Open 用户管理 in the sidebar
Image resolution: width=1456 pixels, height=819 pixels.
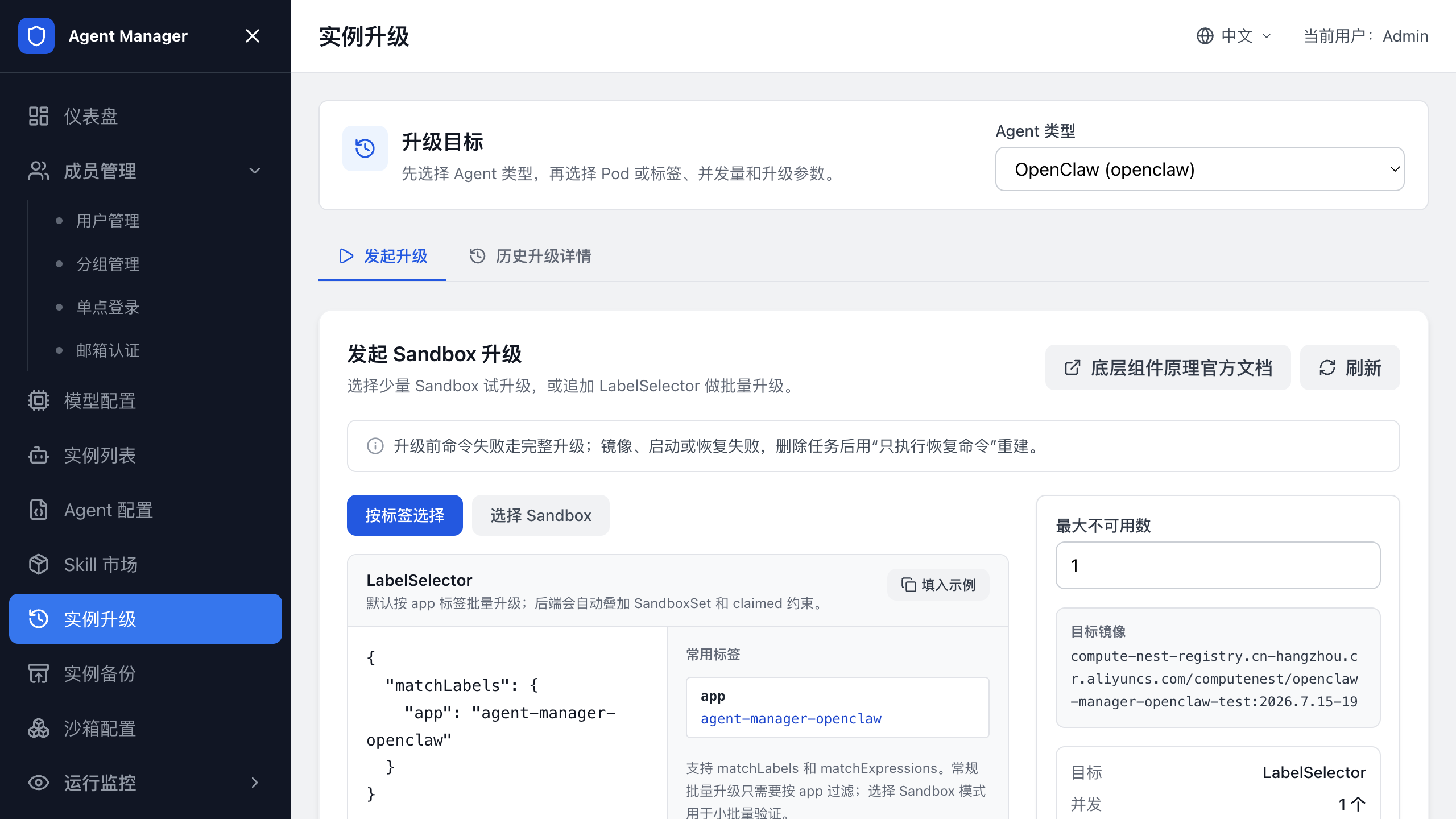tap(108, 221)
